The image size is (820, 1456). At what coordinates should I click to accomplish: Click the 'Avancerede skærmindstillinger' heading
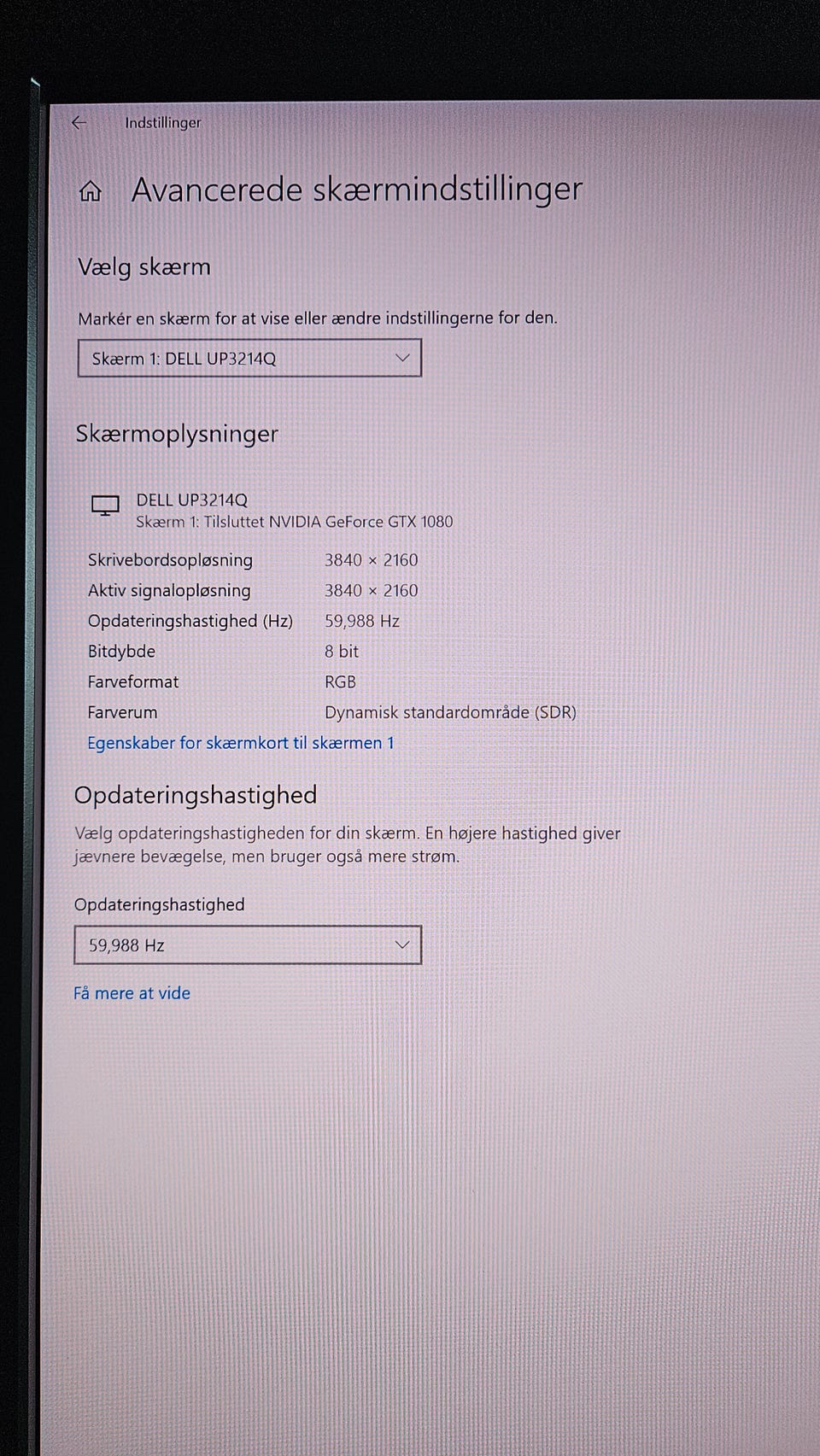click(357, 190)
